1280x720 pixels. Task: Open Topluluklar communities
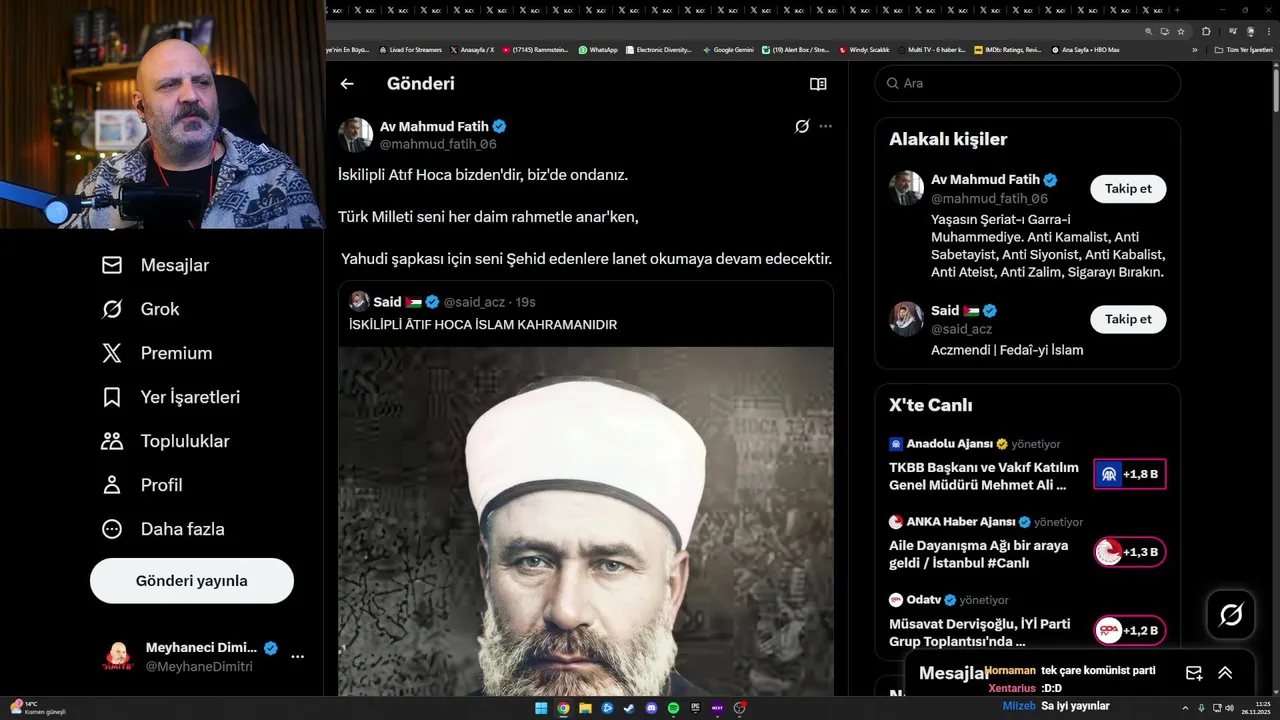coord(165,441)
